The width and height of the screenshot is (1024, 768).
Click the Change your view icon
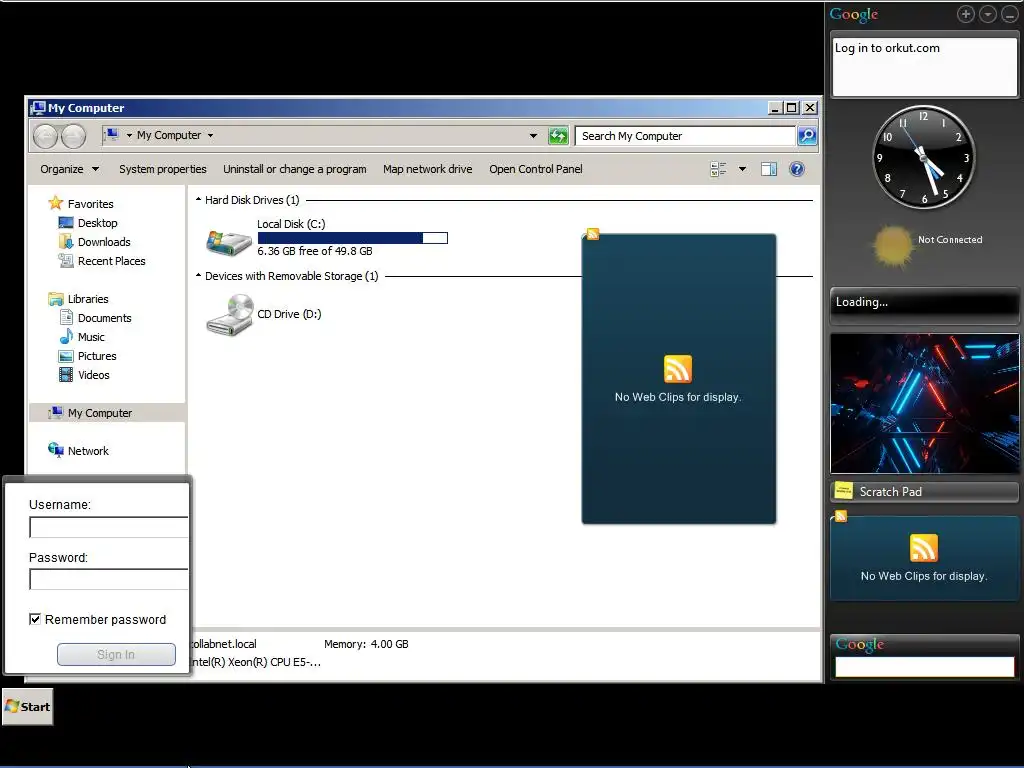click(x=718, y=169)
